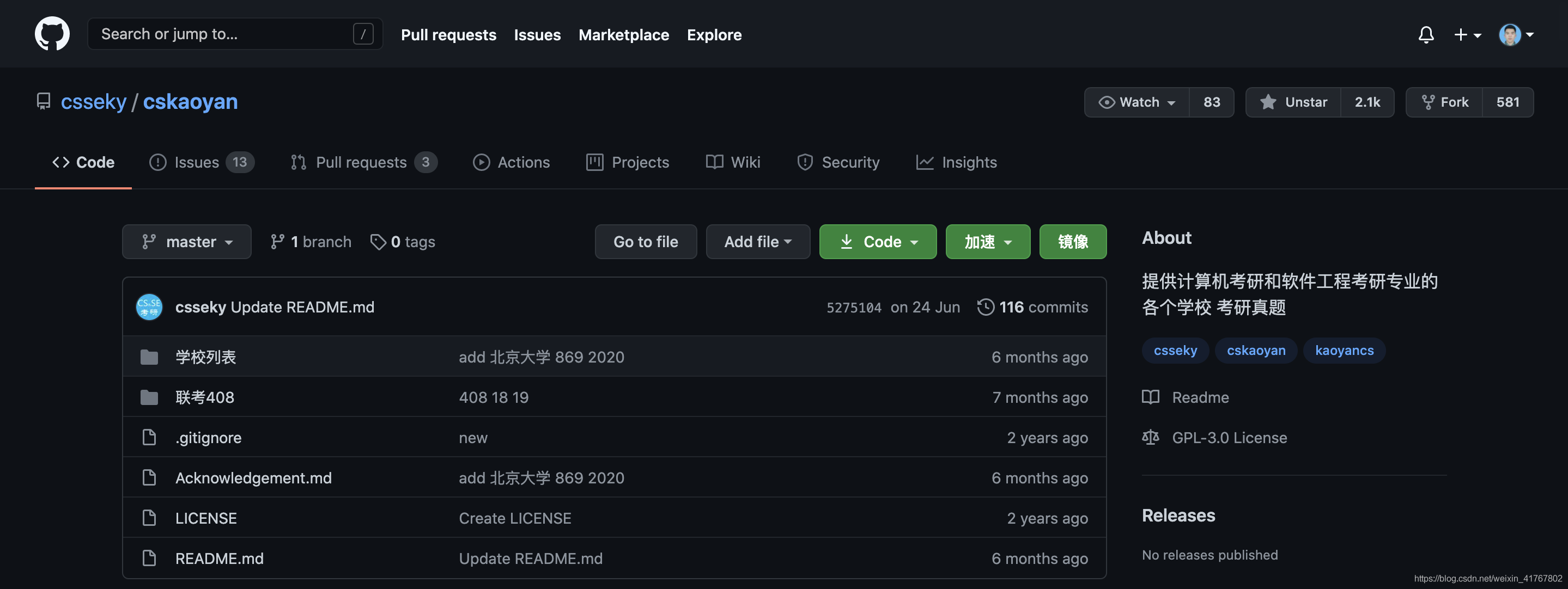Select the cskaoyan topic tag
Screen dimensions: 1568x589
point(1256,351)
